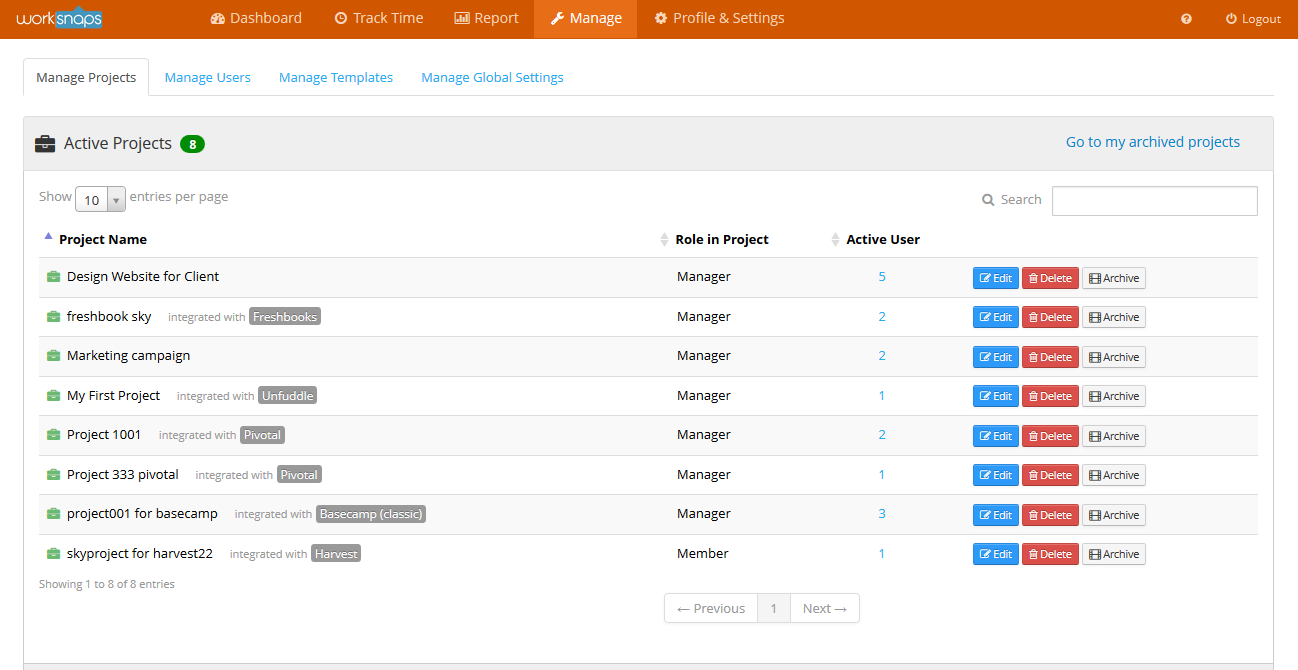Open the Manage Global Settings tab

pyautogui.click(x=492, y=77)
